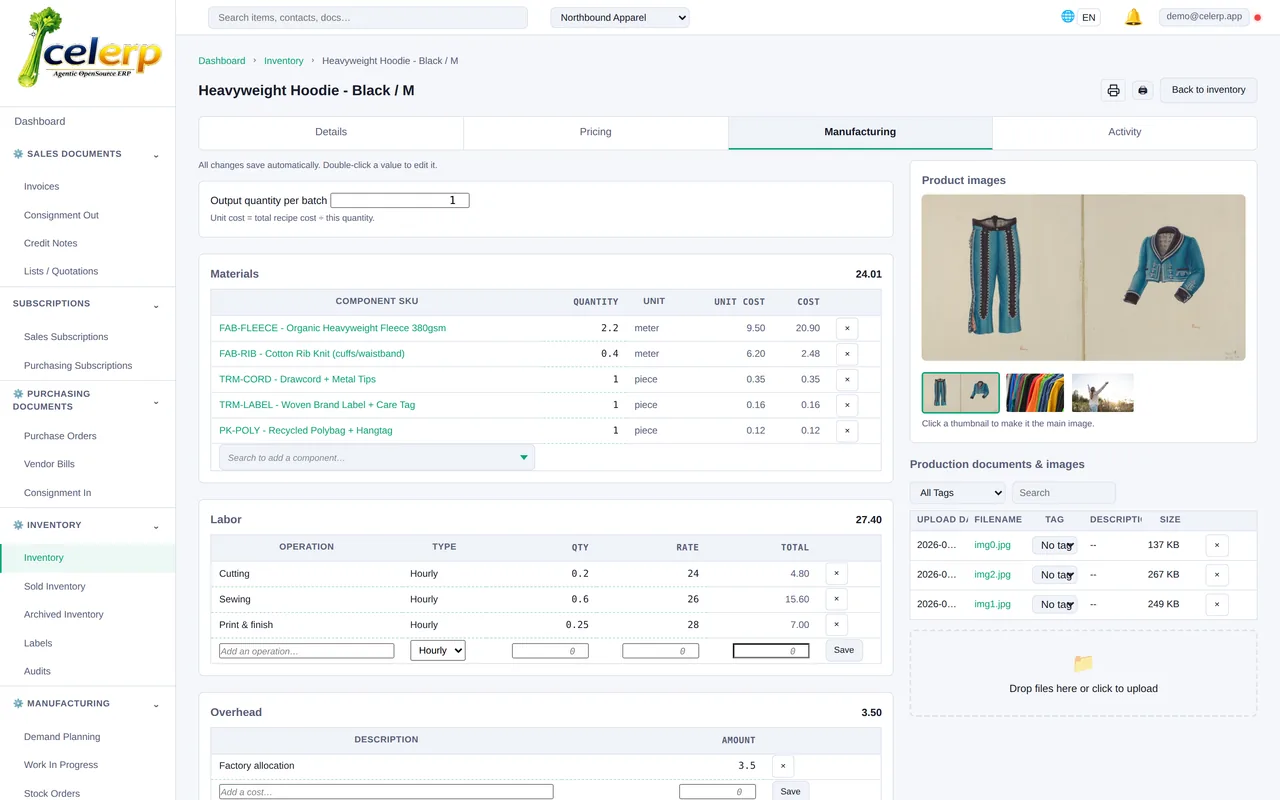Remove the Sewing labor operation

837,599
